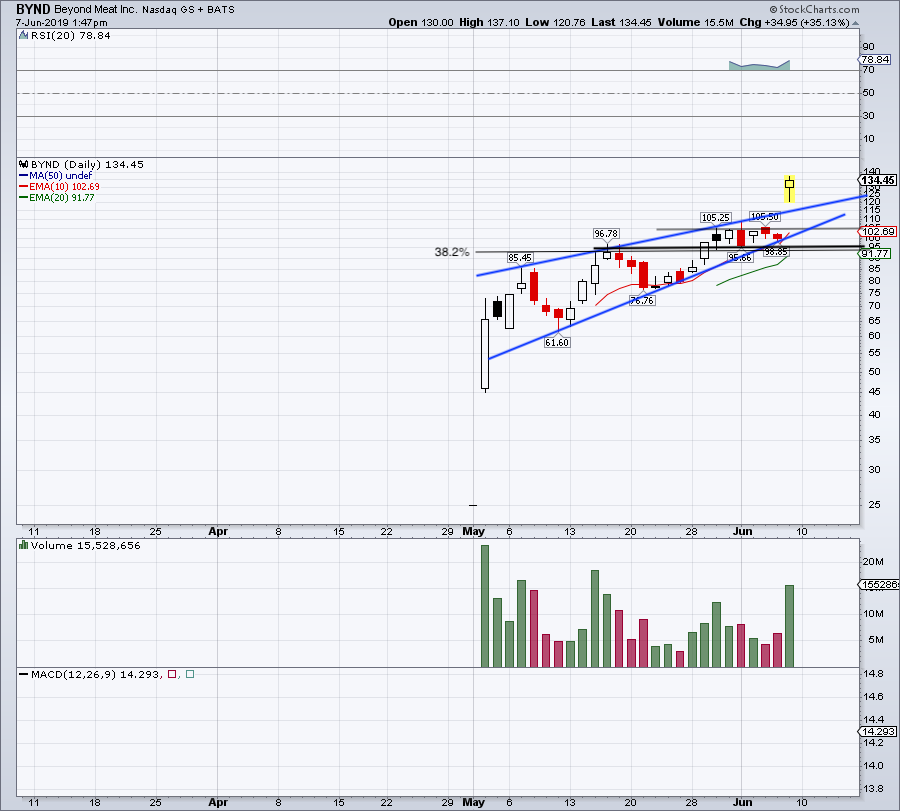Click the 13.8 MACD axis label
Image resolution: width=900 pixels, height=811 pixels.
pos(873,789)
